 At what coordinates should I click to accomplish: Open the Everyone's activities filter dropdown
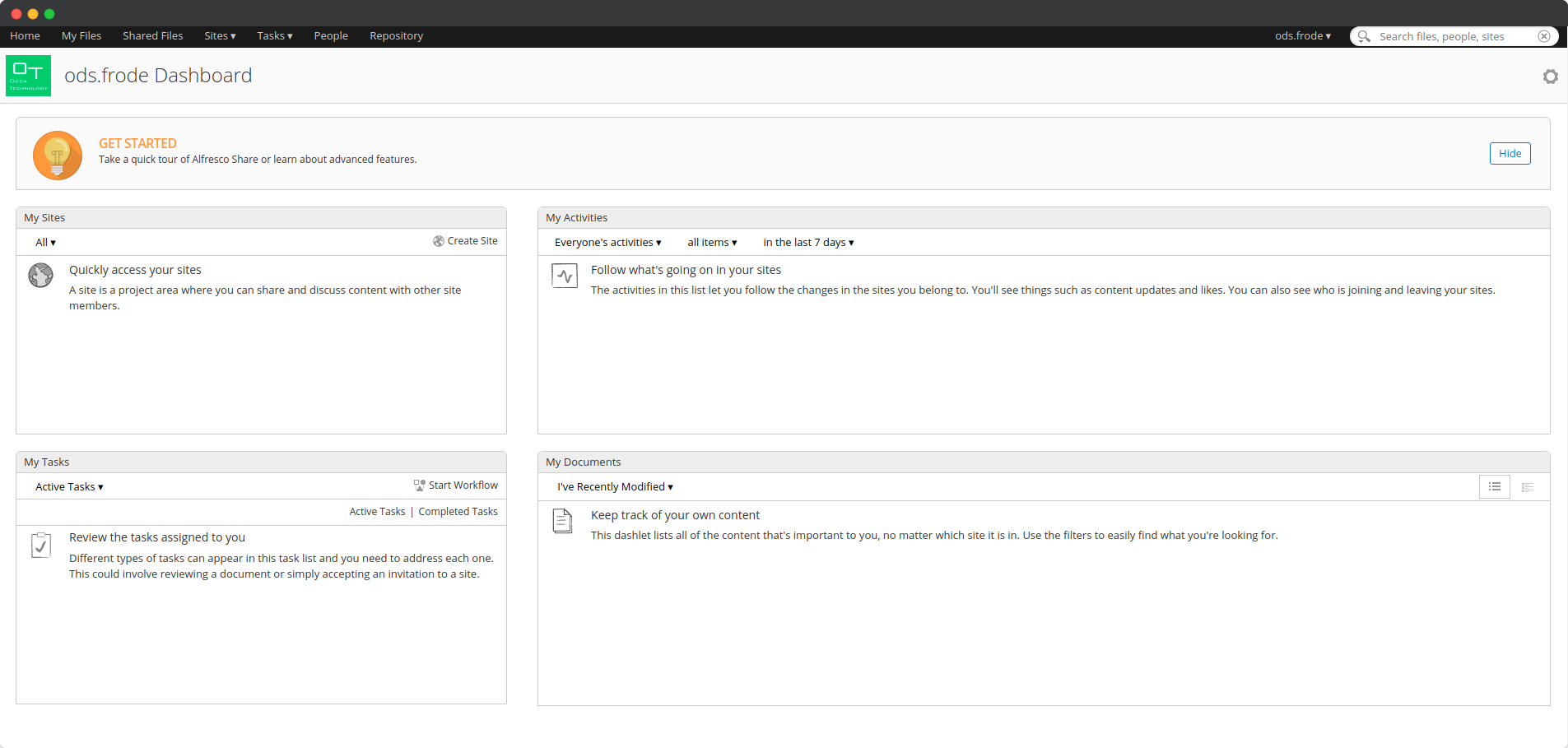(607, 243)
